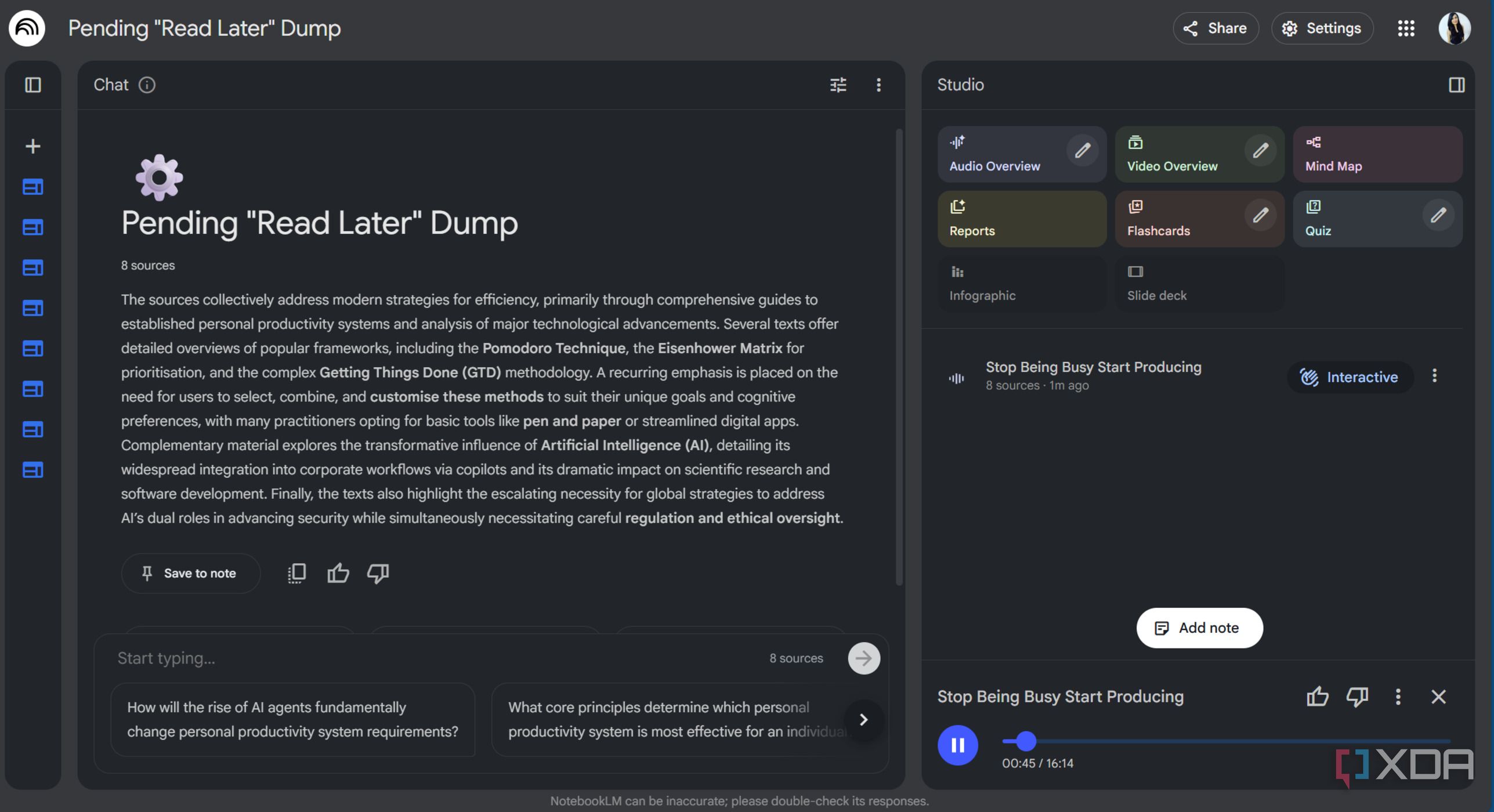Open the NotebookLM home logo
This screenshot has width=1494, height=812.
tap(27, 28)
